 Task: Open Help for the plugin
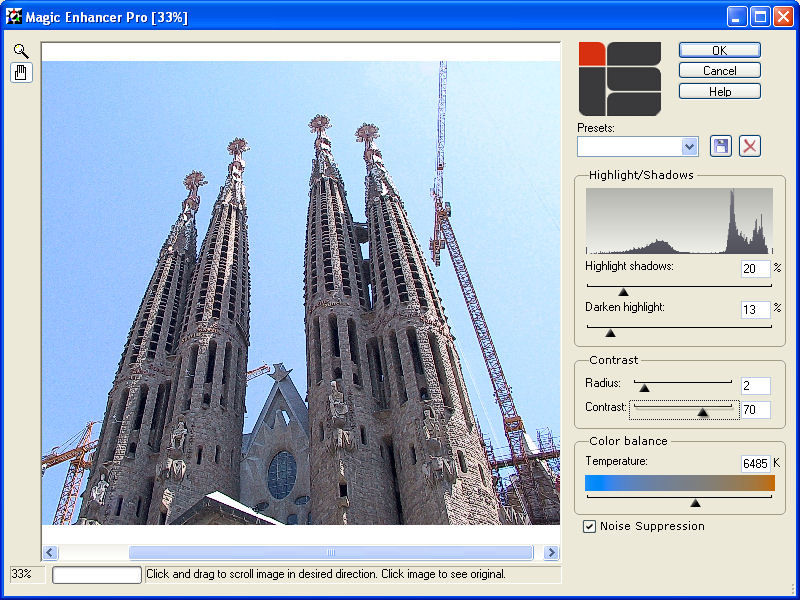(x=719, y=91)
